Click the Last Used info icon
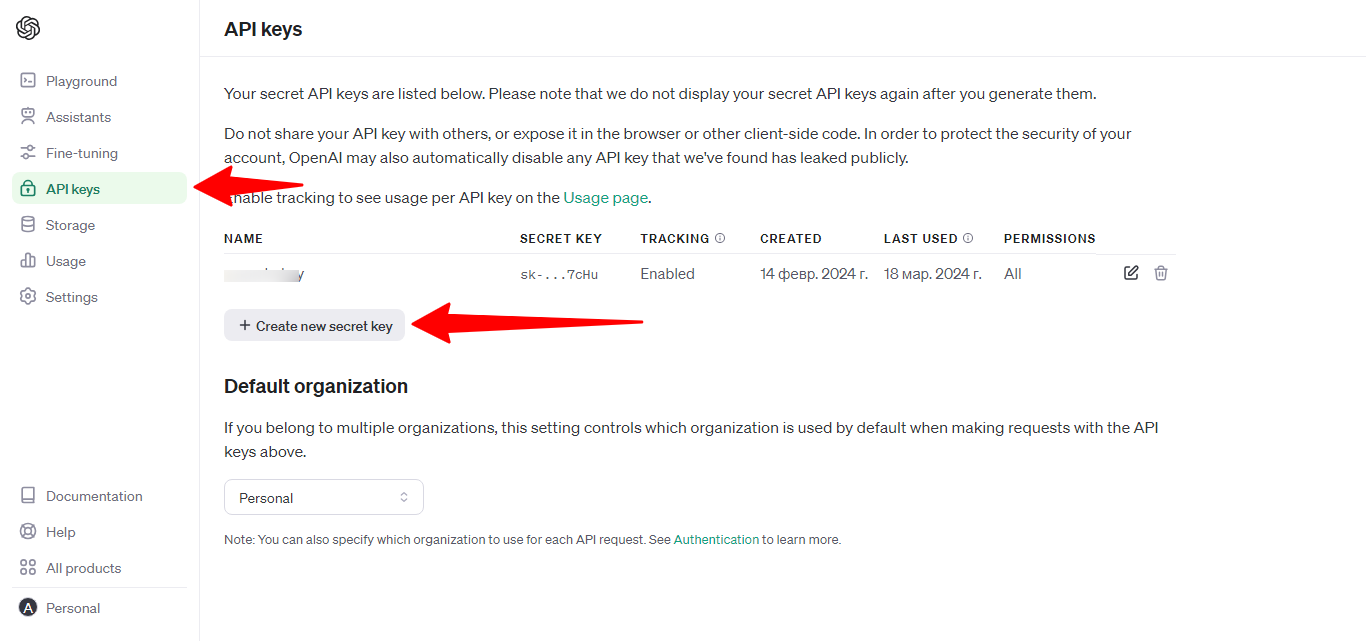The image size is (1366, 641). coord(968,239)
